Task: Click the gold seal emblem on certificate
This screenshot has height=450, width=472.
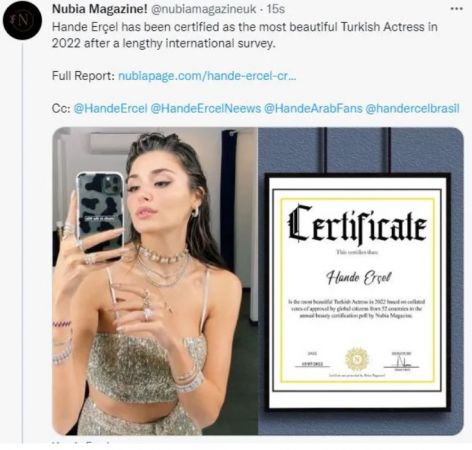Action: [357, 359]
